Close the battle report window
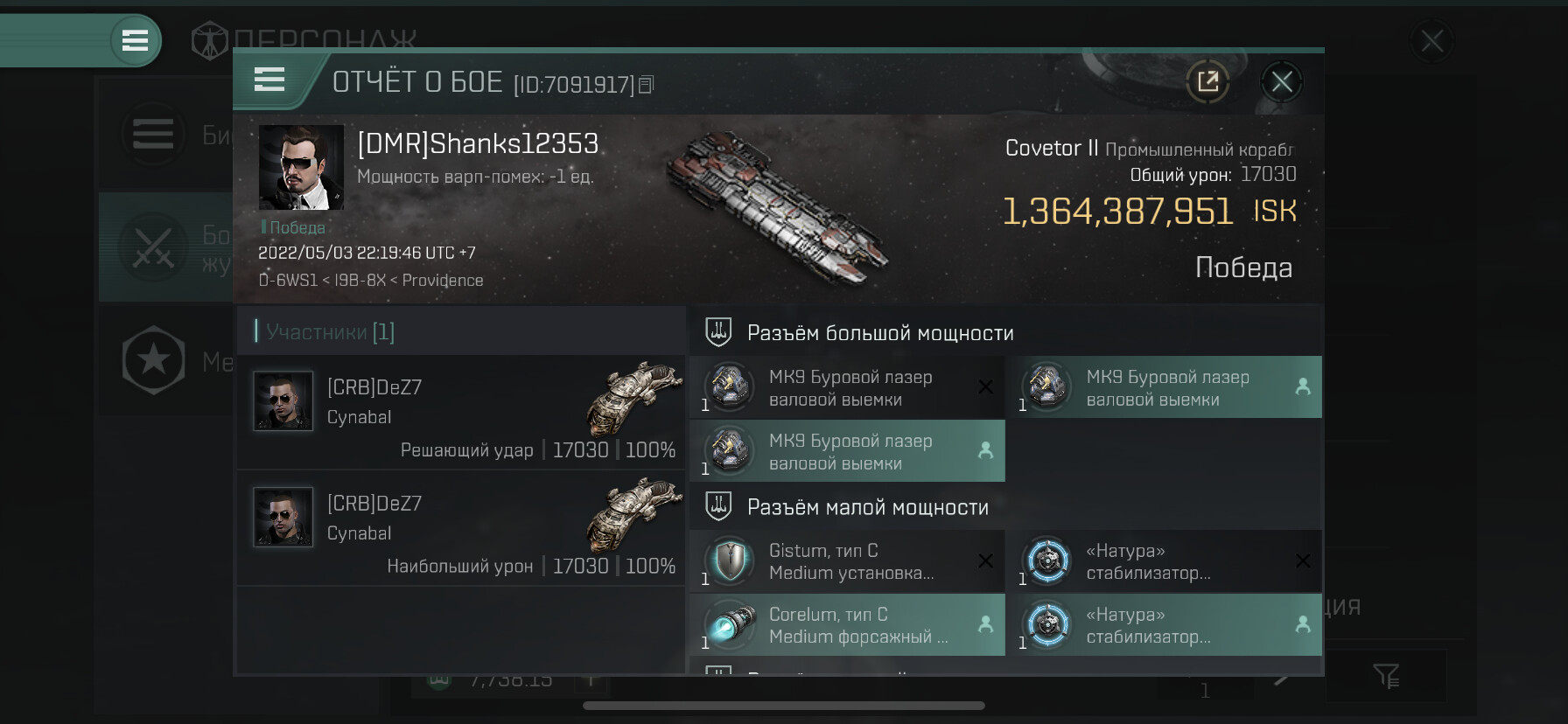 point(1282,82)
